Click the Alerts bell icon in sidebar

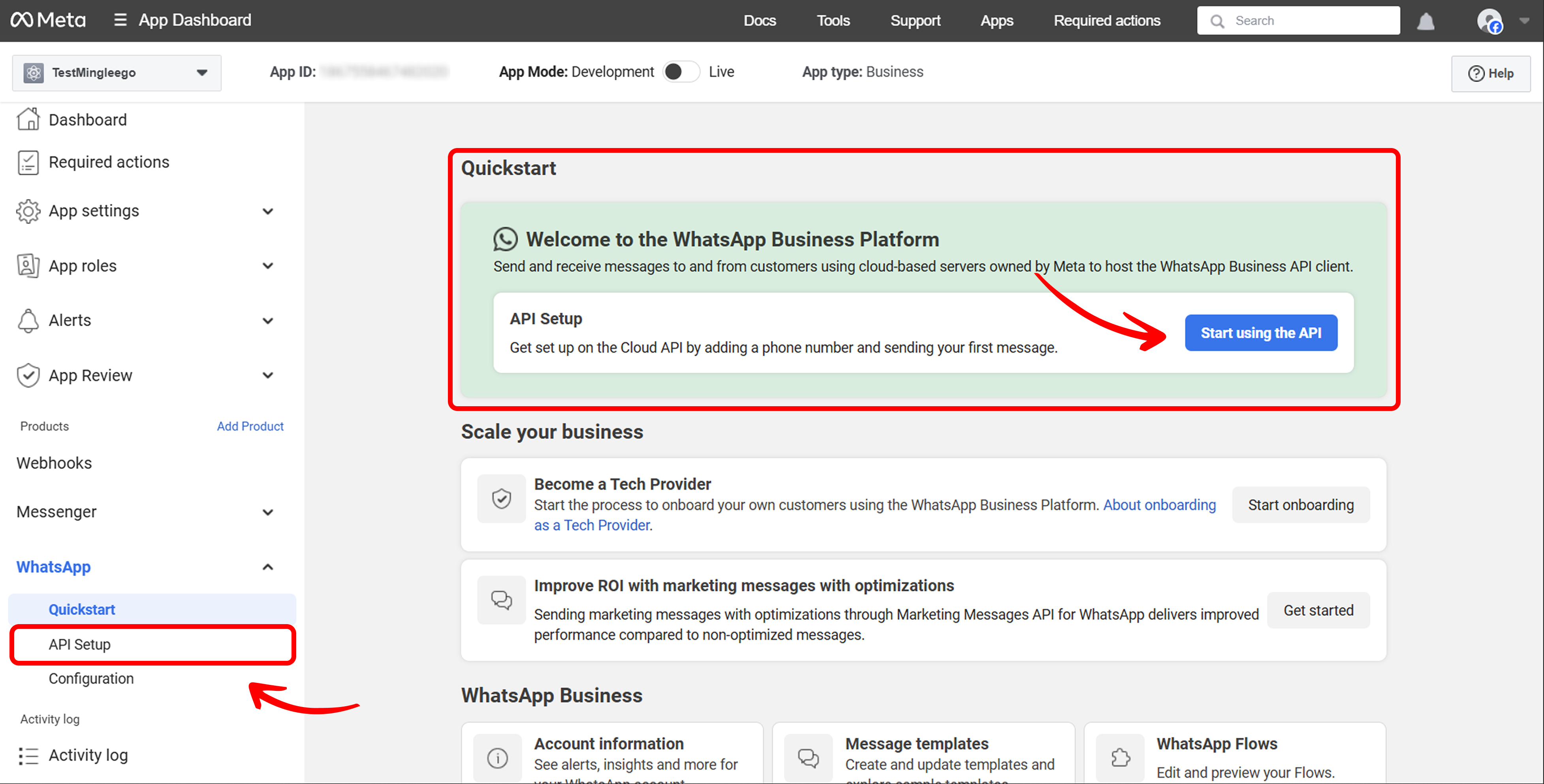point(28,321)
